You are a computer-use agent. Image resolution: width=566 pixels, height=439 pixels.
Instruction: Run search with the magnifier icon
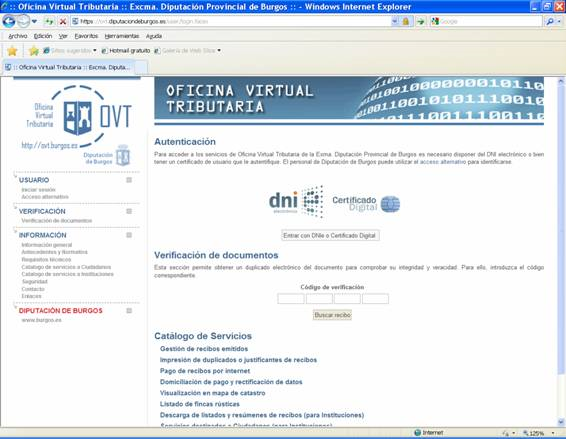tap(550, 22)
